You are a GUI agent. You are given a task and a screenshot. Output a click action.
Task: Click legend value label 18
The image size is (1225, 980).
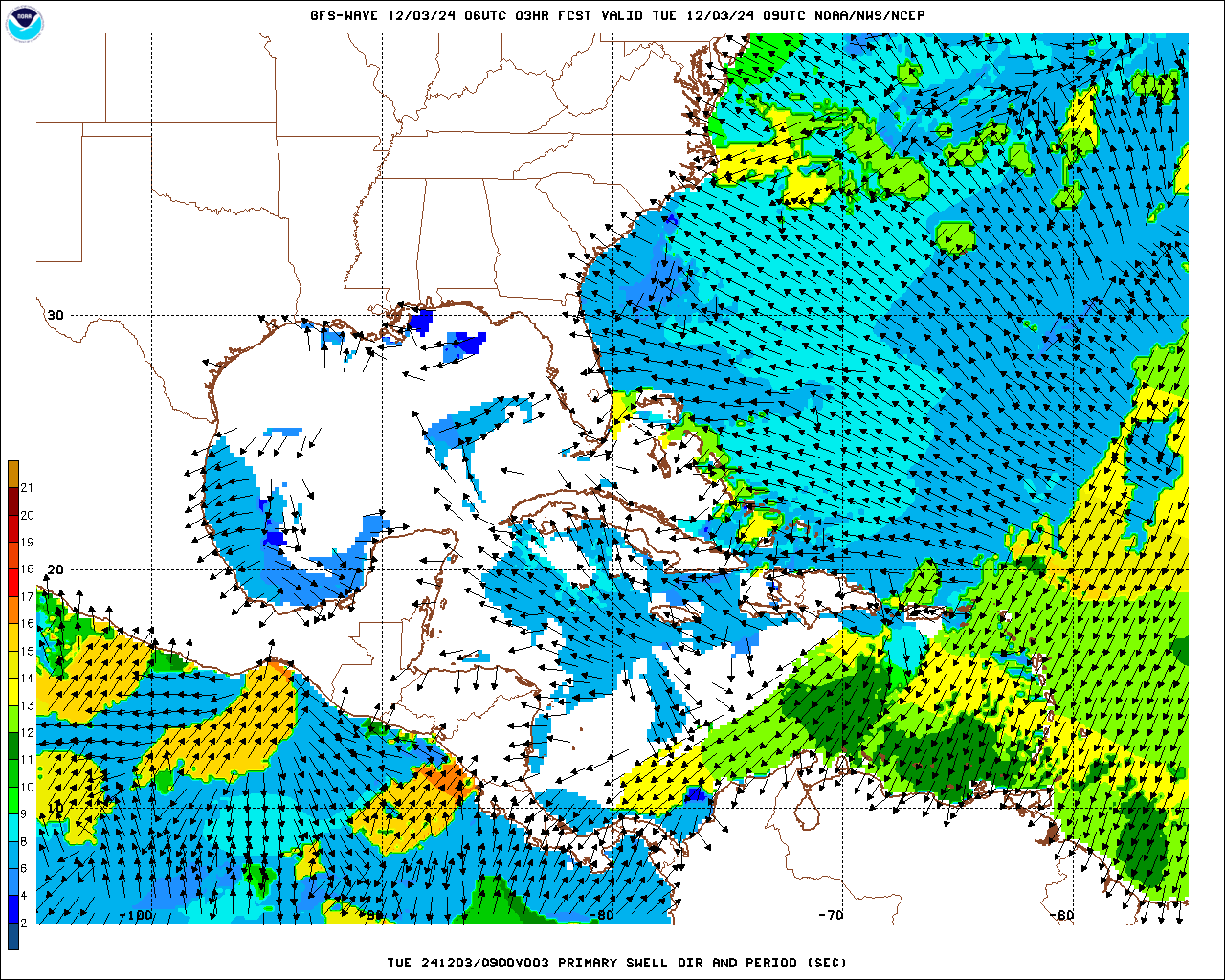27,569
